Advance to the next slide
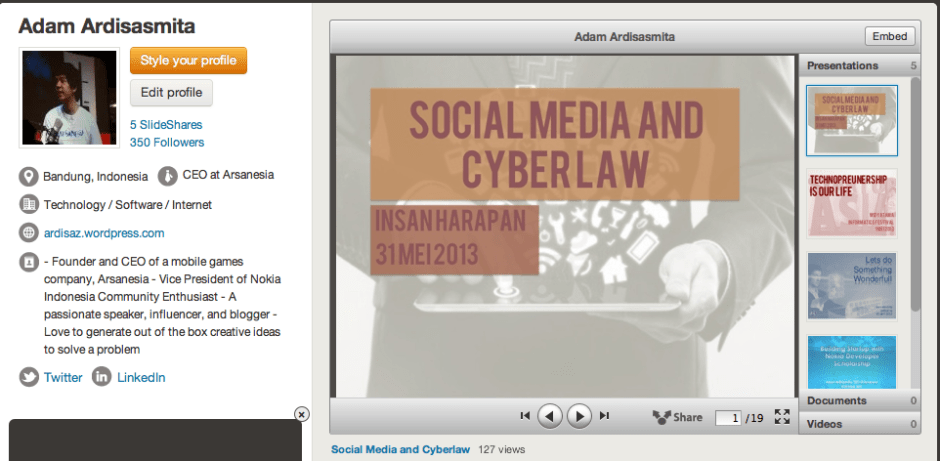The image size is (940, 461). click(x=579, y=415)
